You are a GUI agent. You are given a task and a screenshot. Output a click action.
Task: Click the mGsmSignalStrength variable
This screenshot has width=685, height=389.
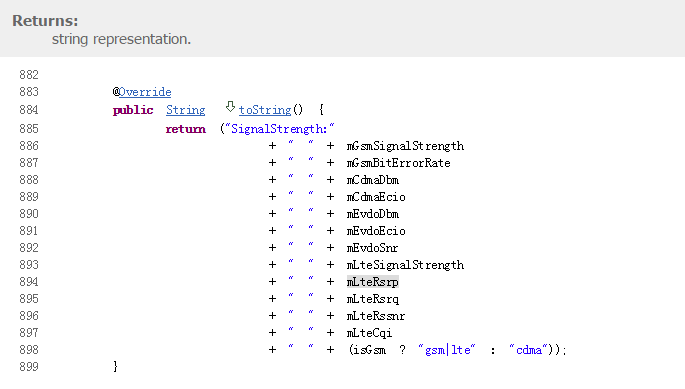pos(405,146)
